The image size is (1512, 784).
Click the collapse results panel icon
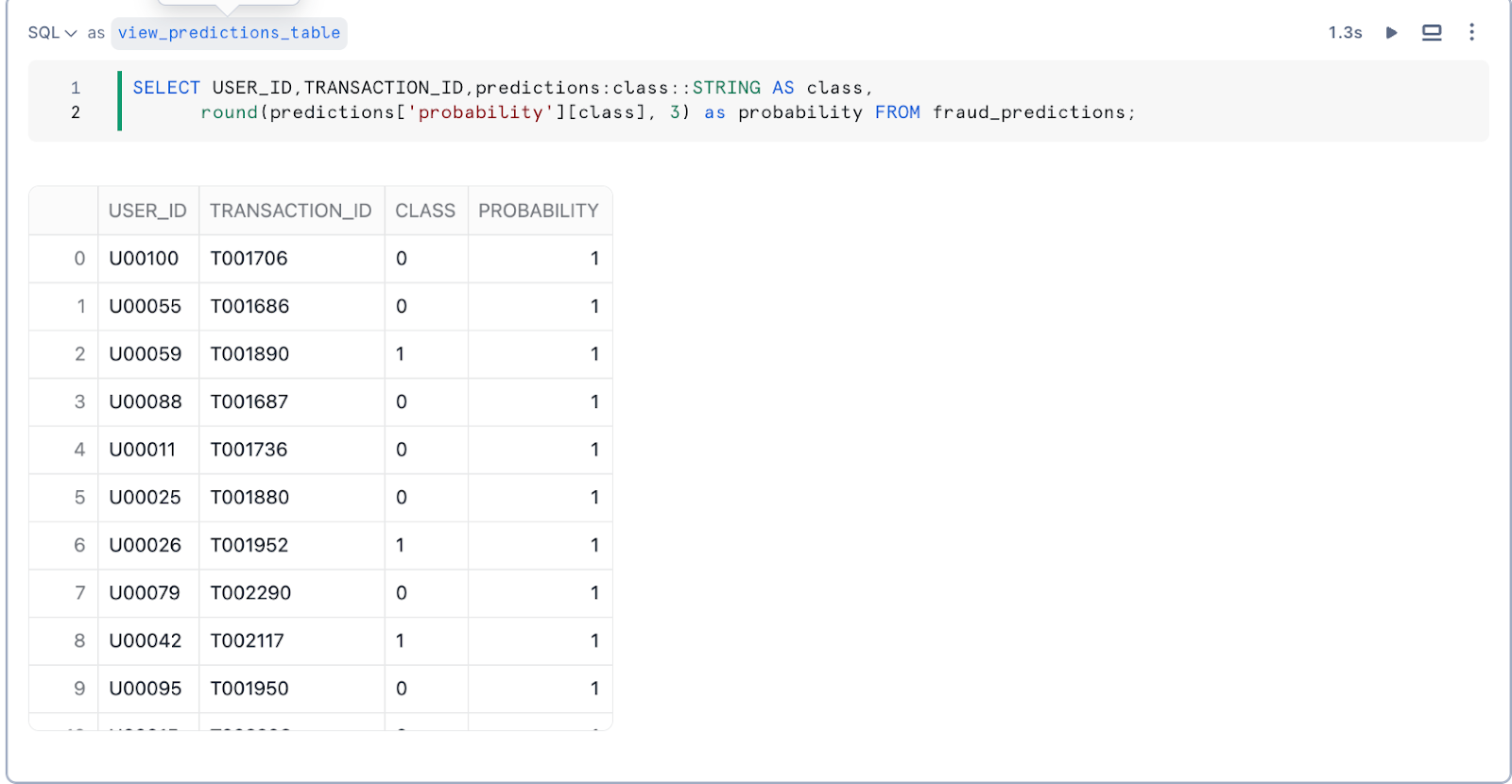pyautogui.click(x=1432, y=33)
